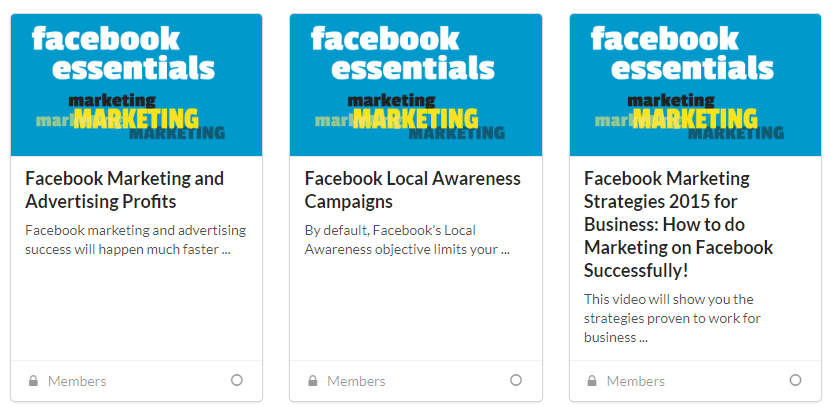Open the Facebook Local Awareness Campaigns title link
Viewport: 831px width, 416px height.
[x=412, y=190]
